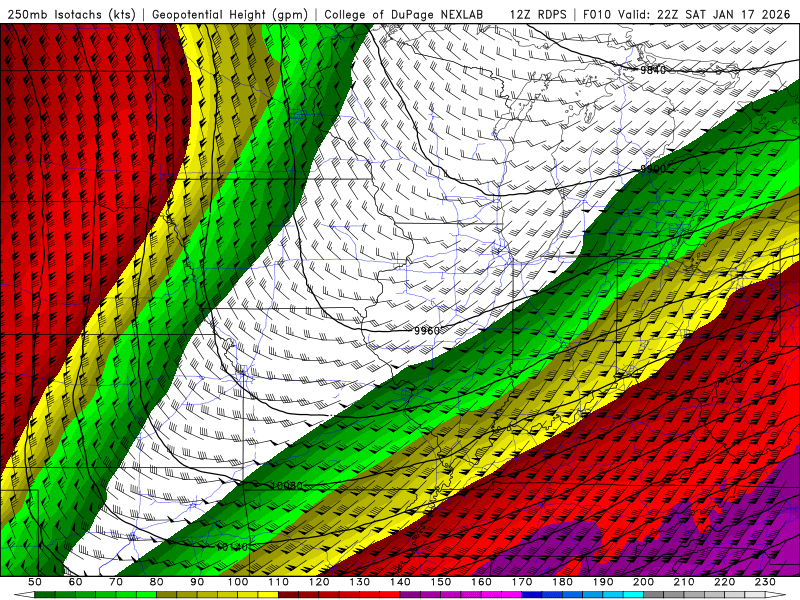Viewport: 800px width, 600px height.
Task: Click the 80 legend tick label
Action: tap(157, 582)
